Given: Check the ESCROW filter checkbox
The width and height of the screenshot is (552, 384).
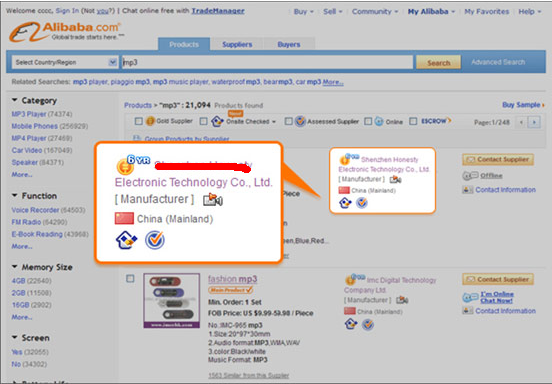Looking at the screenshot, I should tap(413, 121).
